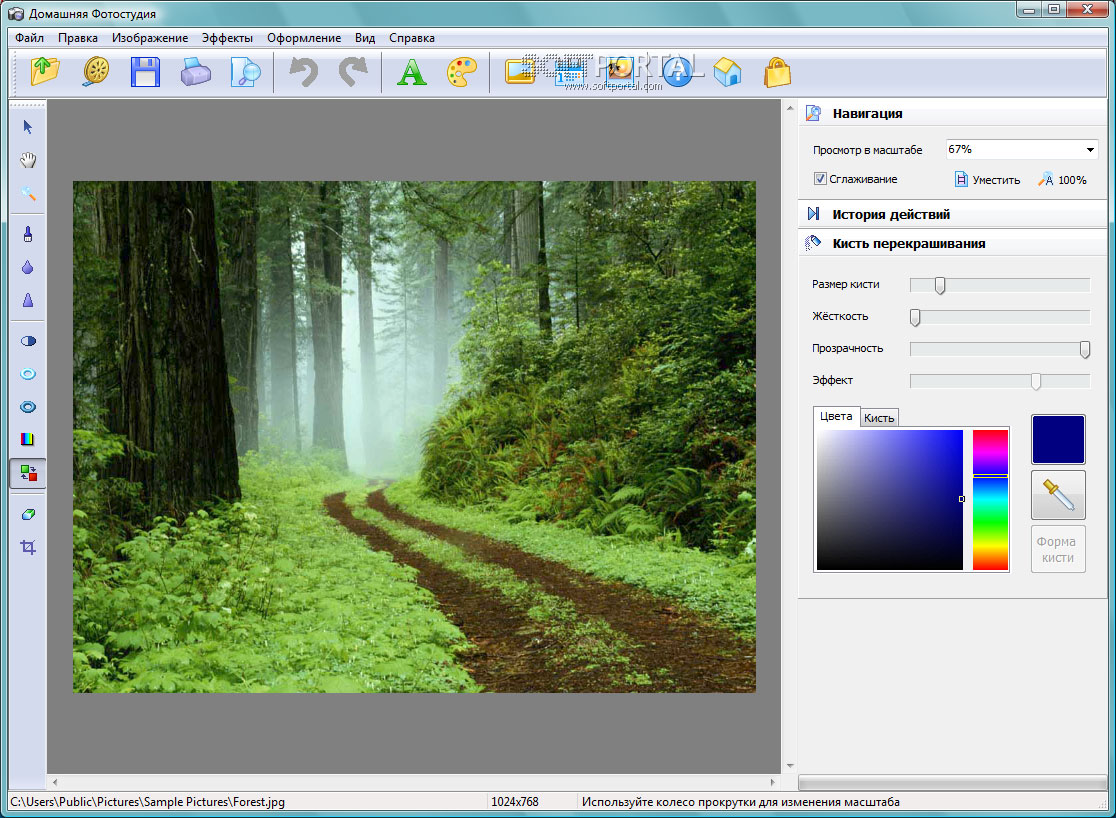This screenshot has height=818, width=1116.
Task: Pick the eyedropper color sampler button
Action: (1058, 495)
